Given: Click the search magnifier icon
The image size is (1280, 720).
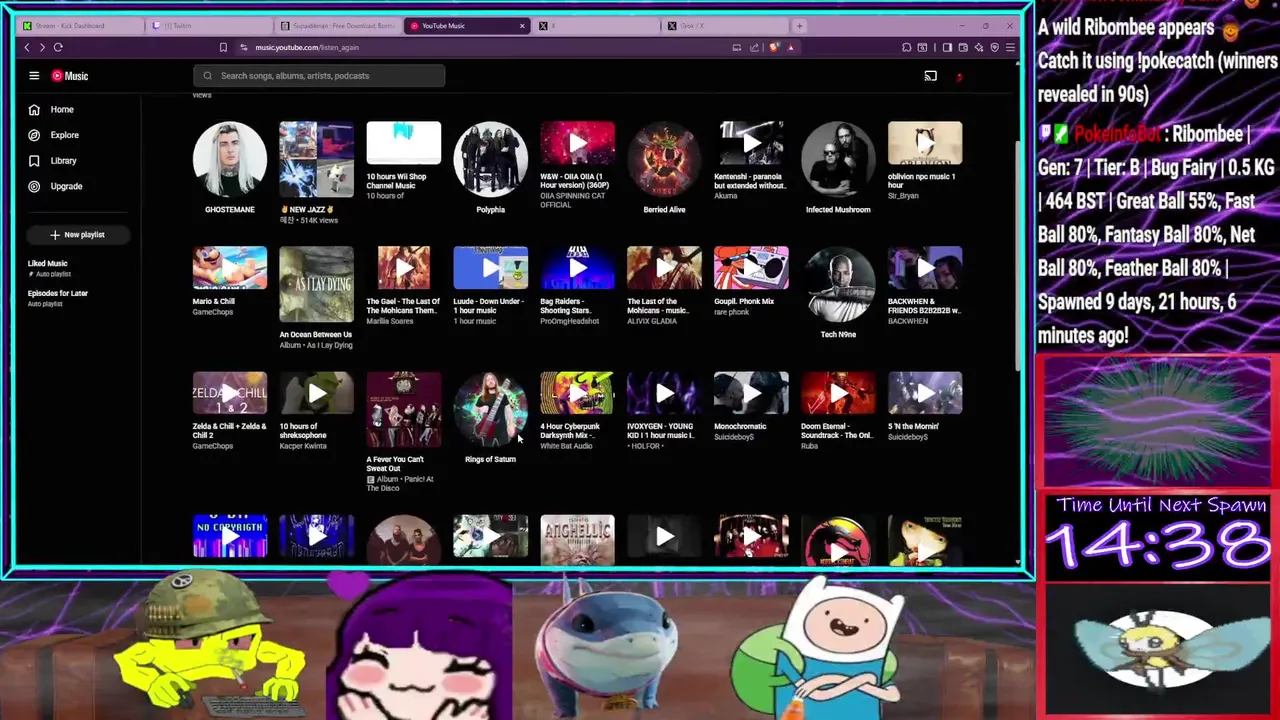Looking at the screenshot, I should pos(208,76).
